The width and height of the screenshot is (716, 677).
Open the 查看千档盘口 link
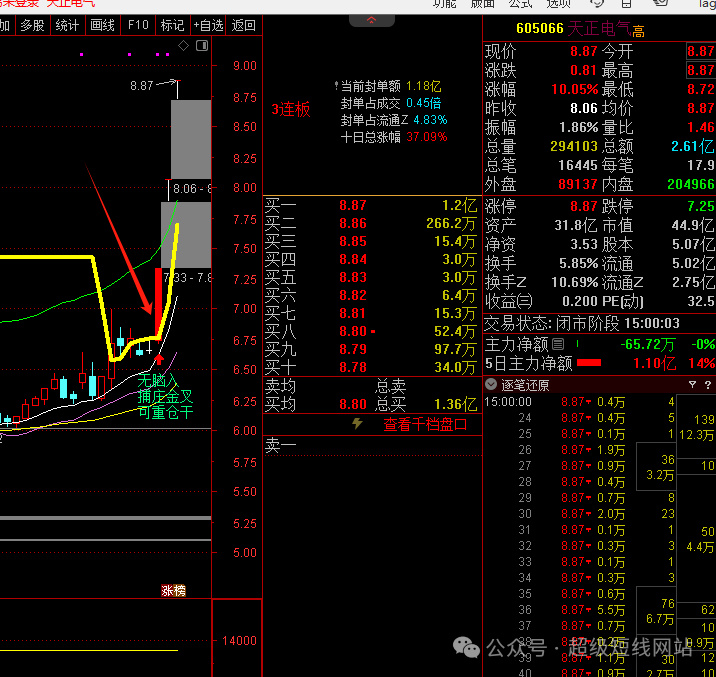click(425, 425)
